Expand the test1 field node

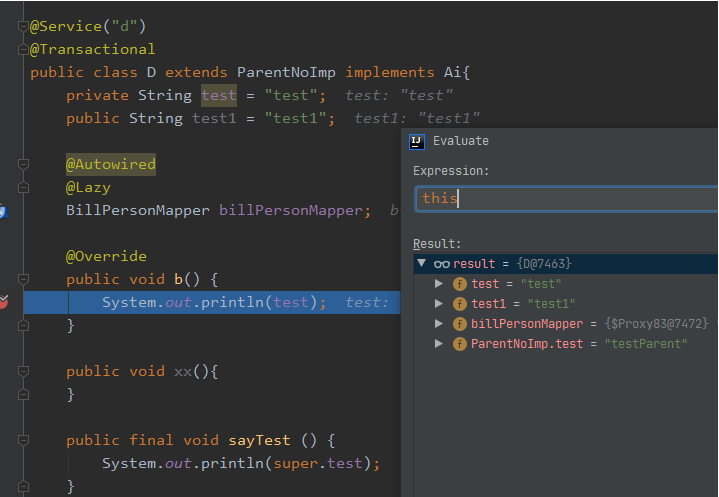pyautogui.click(x=439, y=304)
